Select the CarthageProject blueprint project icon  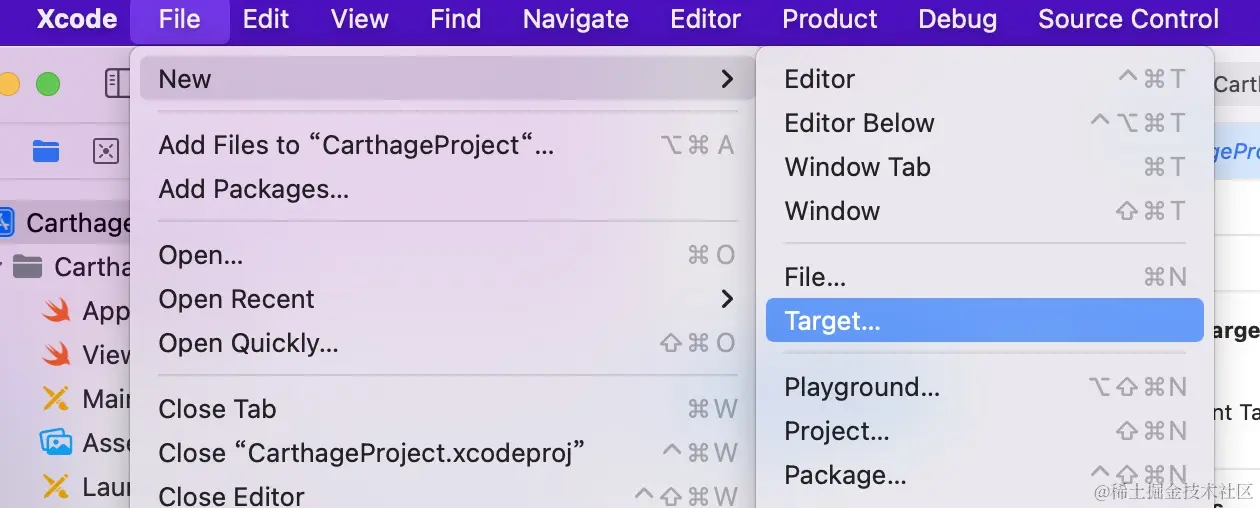pos(5,222)
